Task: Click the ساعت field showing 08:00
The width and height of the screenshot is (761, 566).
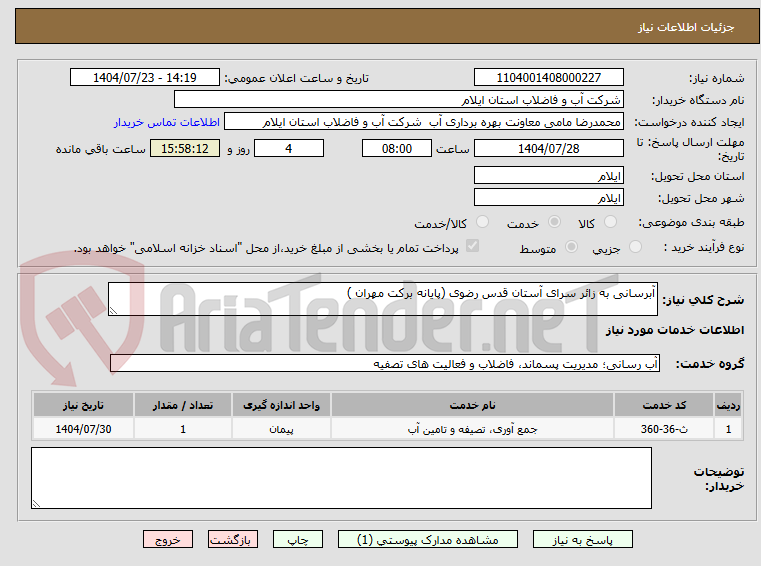Action: coord(397,148)
